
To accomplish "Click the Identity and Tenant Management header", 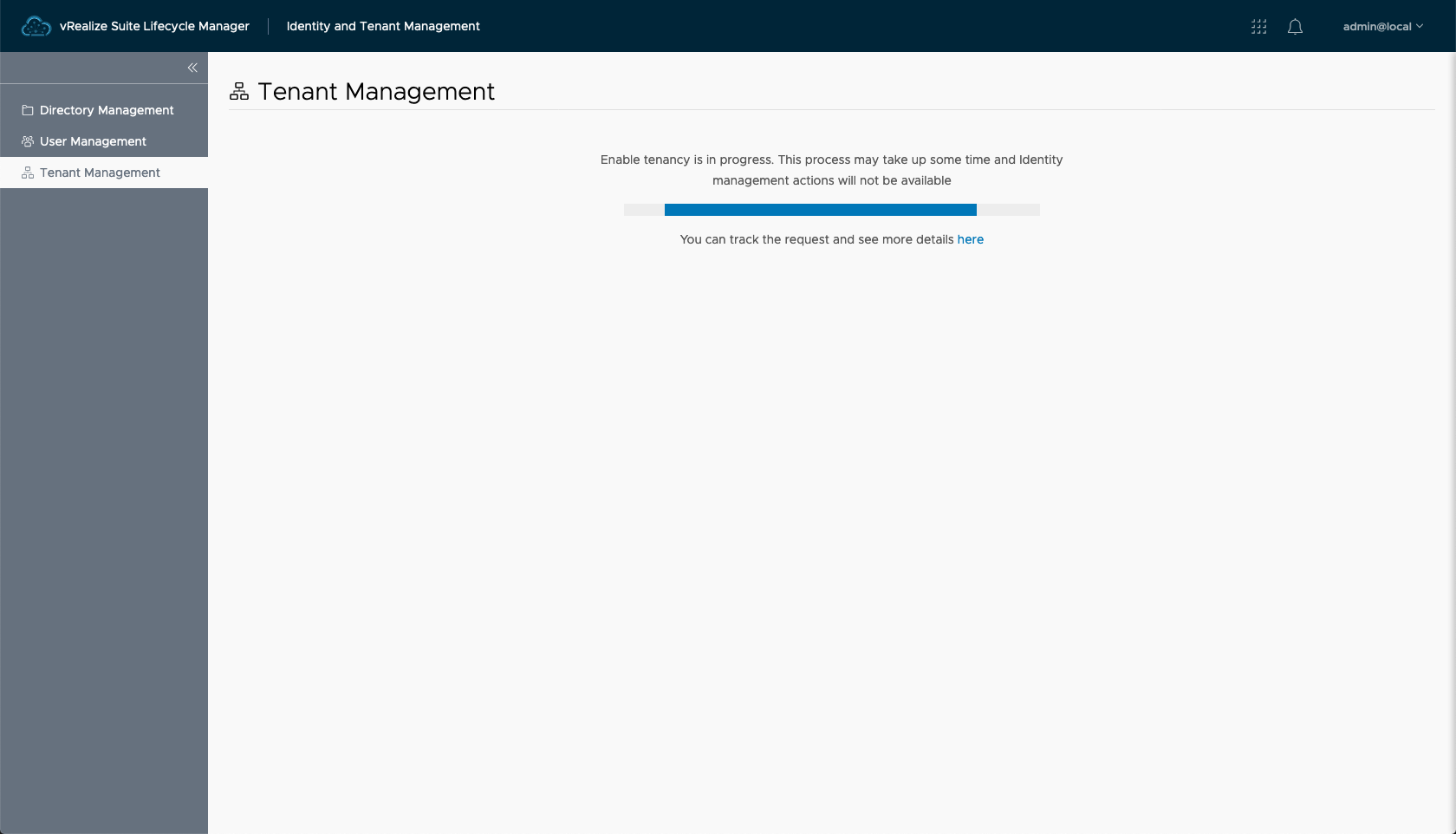I will [383, 26].
